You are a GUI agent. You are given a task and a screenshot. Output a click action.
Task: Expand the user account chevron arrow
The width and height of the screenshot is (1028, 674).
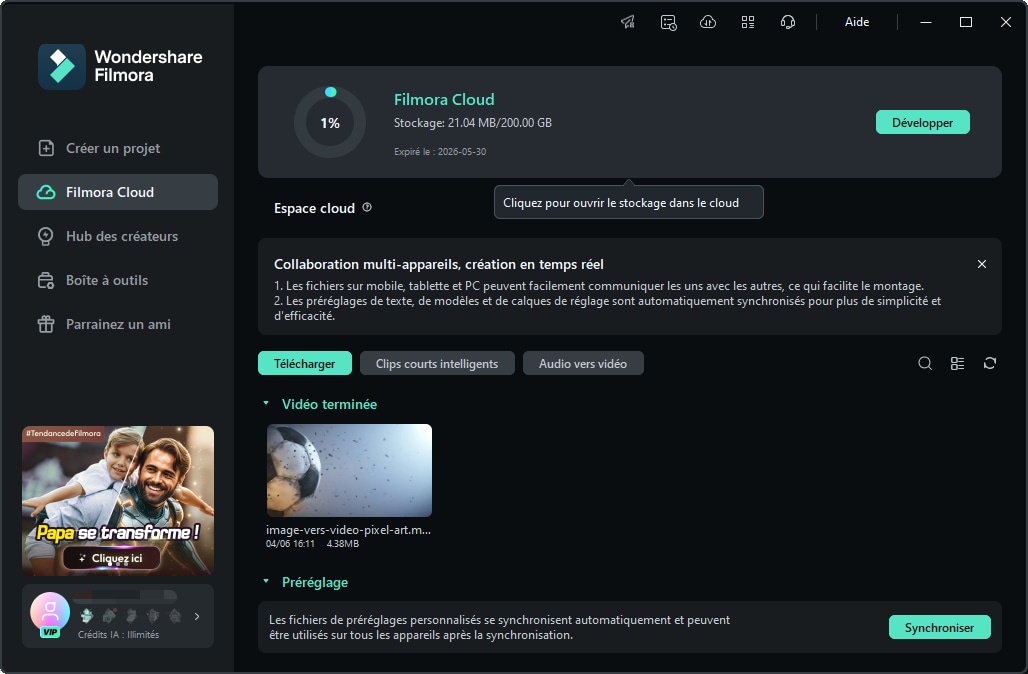tap(197, 616)
